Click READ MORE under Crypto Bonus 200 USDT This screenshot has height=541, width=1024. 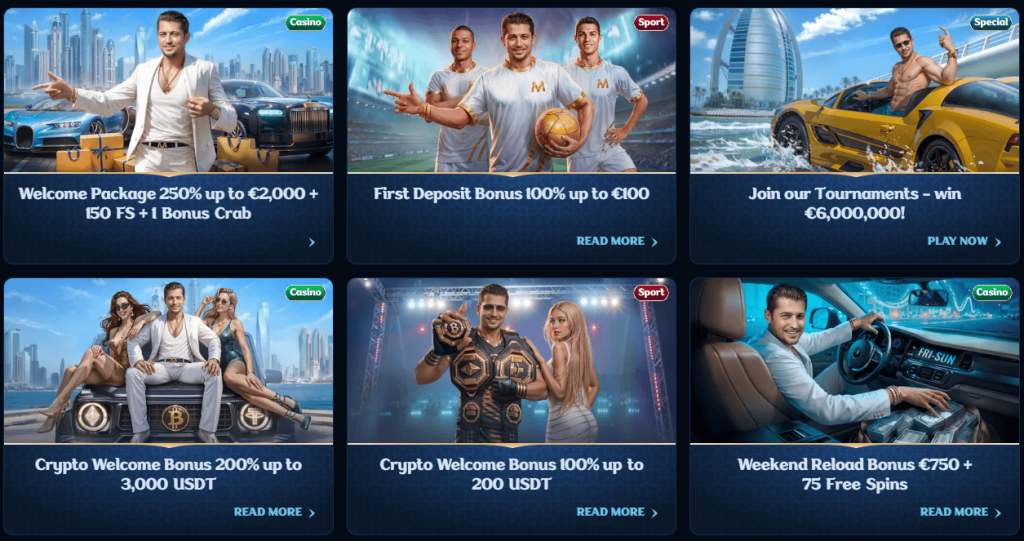(x=617, y=512)
